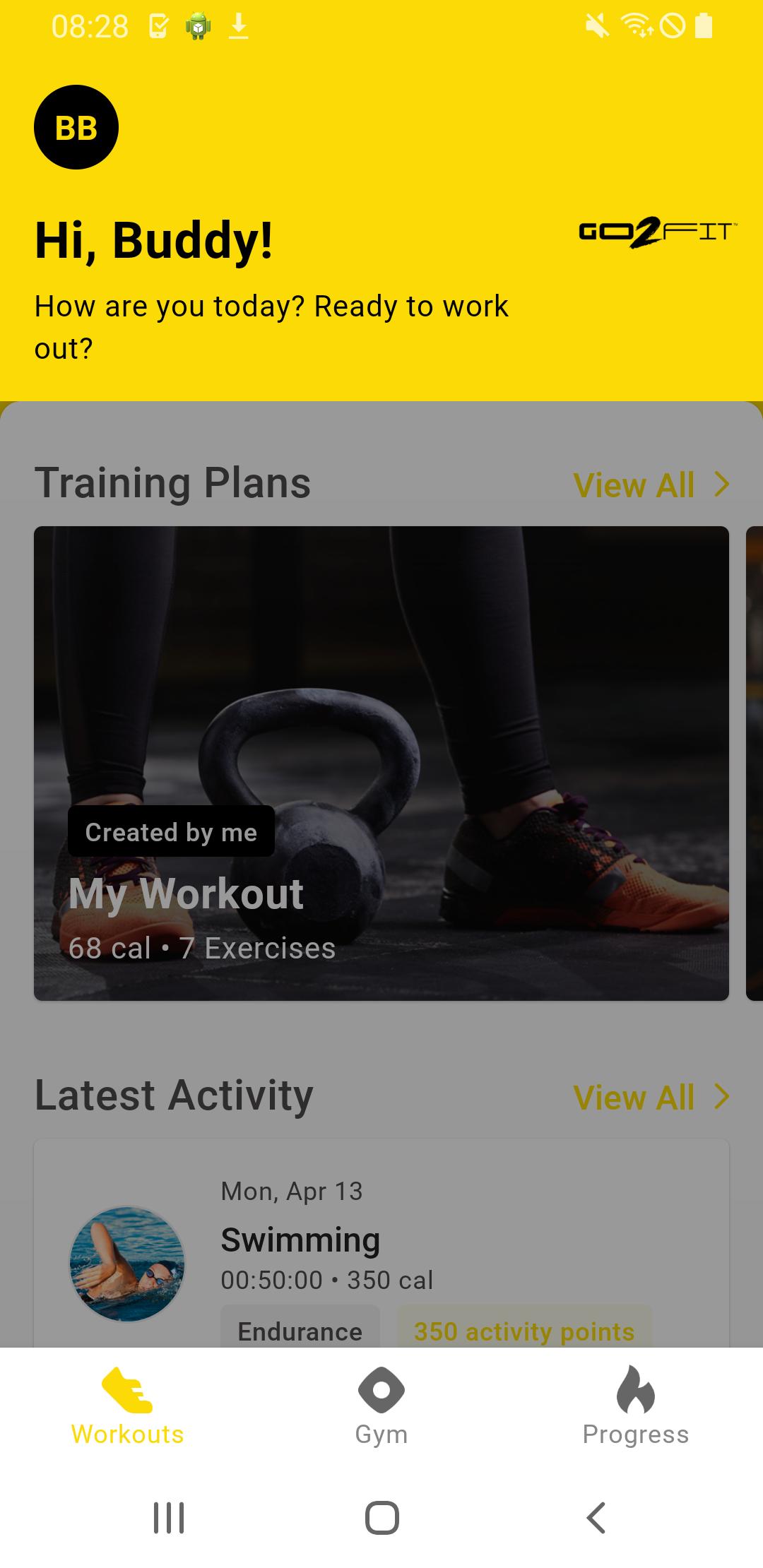
Task: Open the BB profile avatar
Action: point(76,127)
